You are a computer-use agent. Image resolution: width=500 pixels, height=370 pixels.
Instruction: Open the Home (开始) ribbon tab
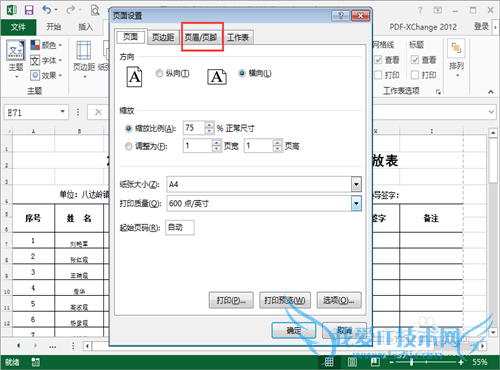tap(53, 27)
